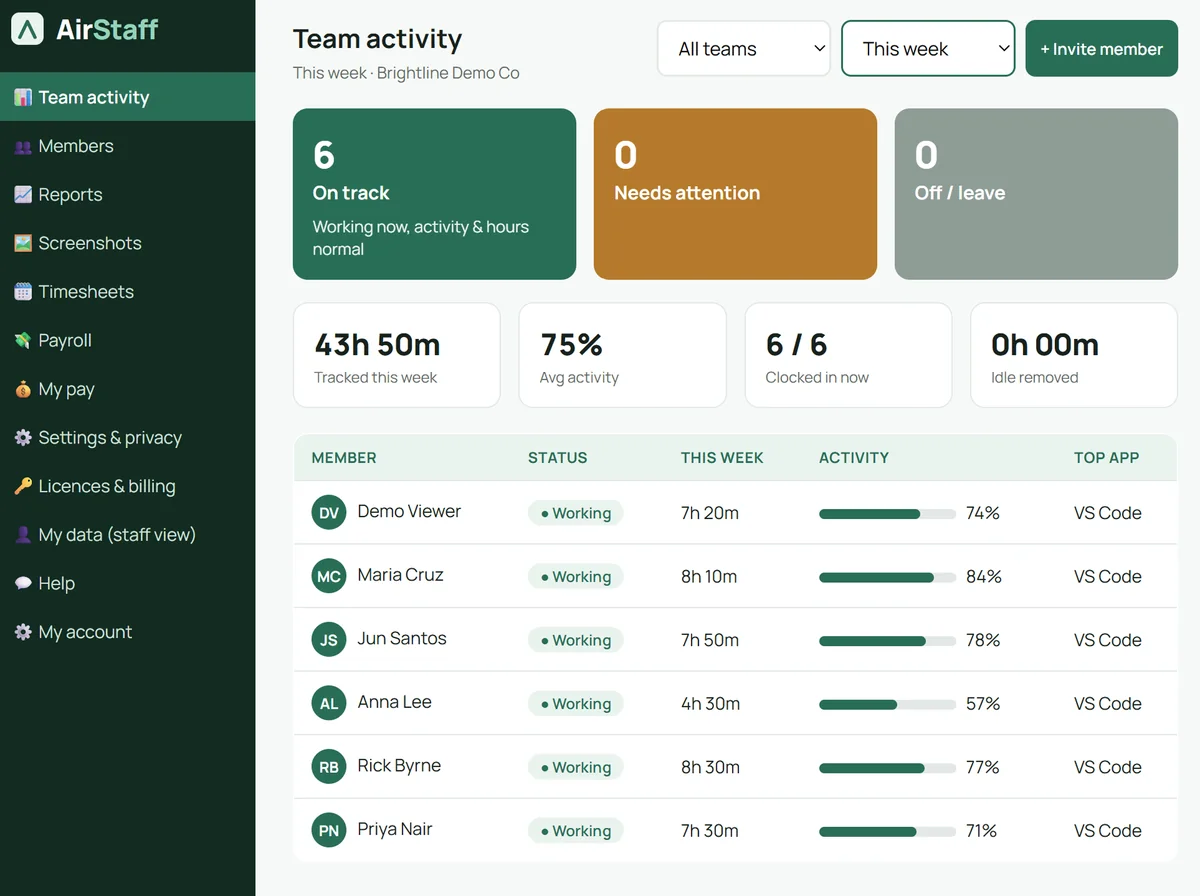Open the This week period dropdown
The image size is (1200, 896).
pyautogui.click(x=928, y=48)
